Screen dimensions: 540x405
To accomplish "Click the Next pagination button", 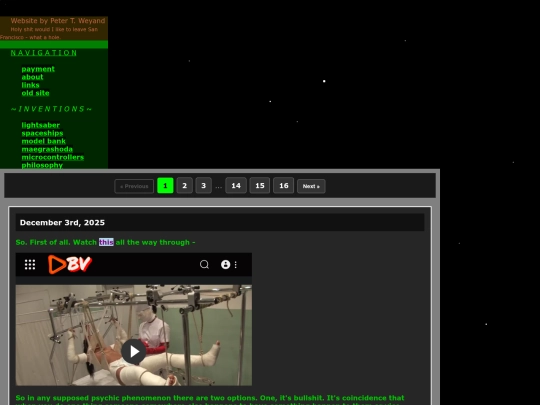I will (311, 186).
